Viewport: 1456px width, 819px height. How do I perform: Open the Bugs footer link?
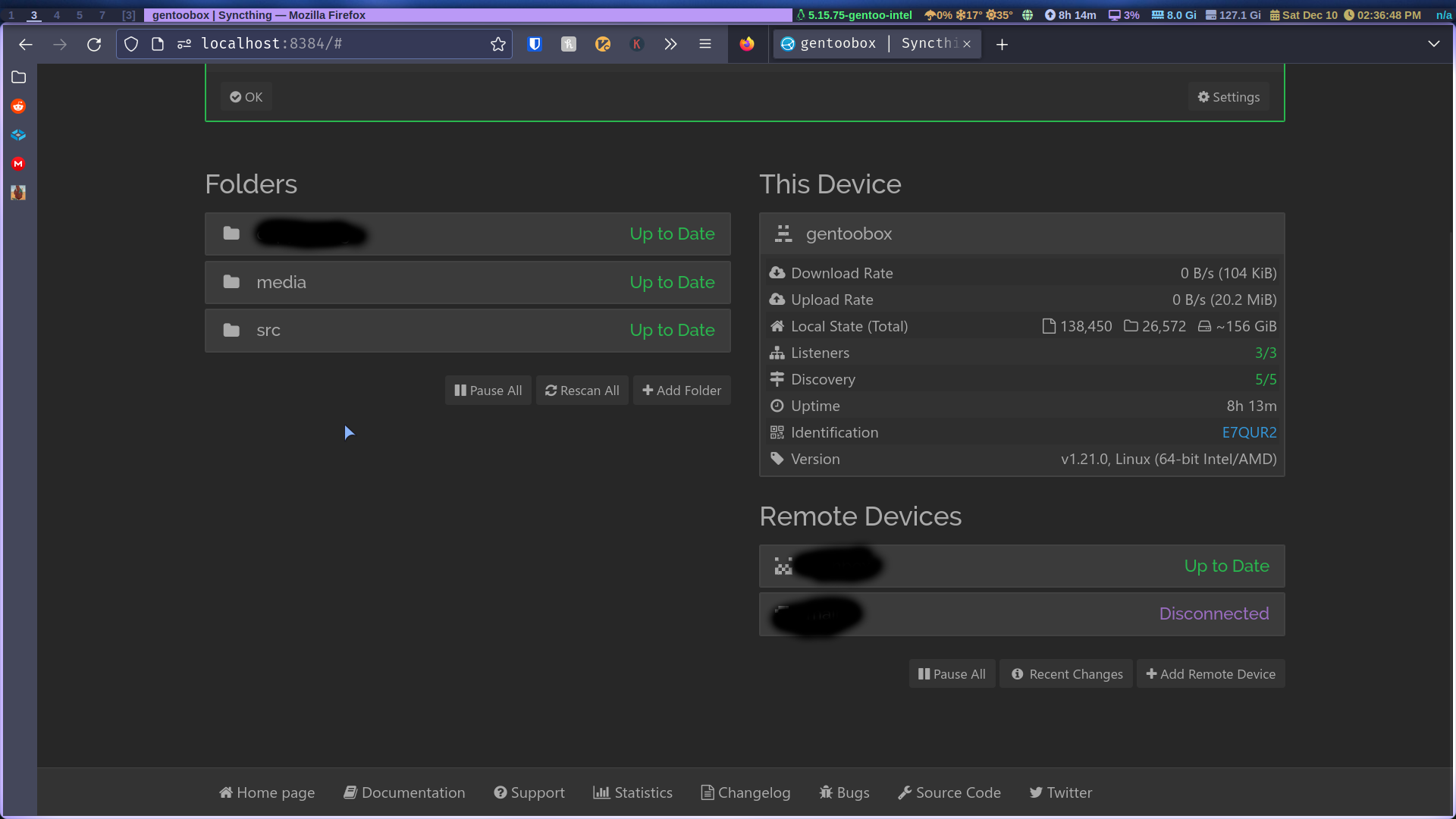pos(844,792)
